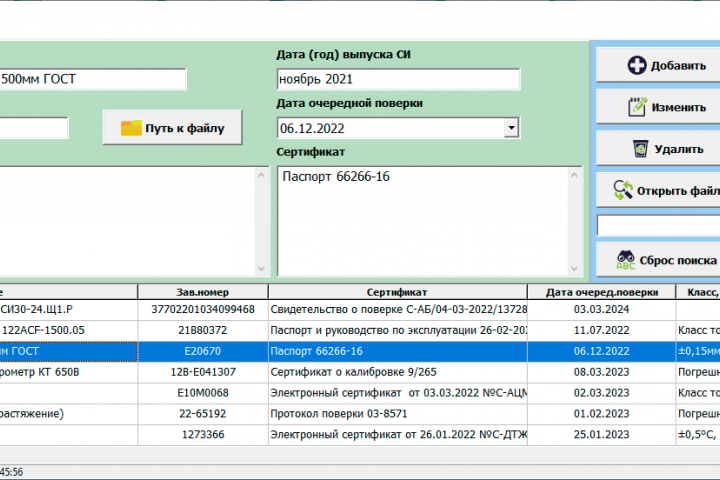
Task: Click the yellow folder icon on Путь к файлу
Action: point(131,128)
